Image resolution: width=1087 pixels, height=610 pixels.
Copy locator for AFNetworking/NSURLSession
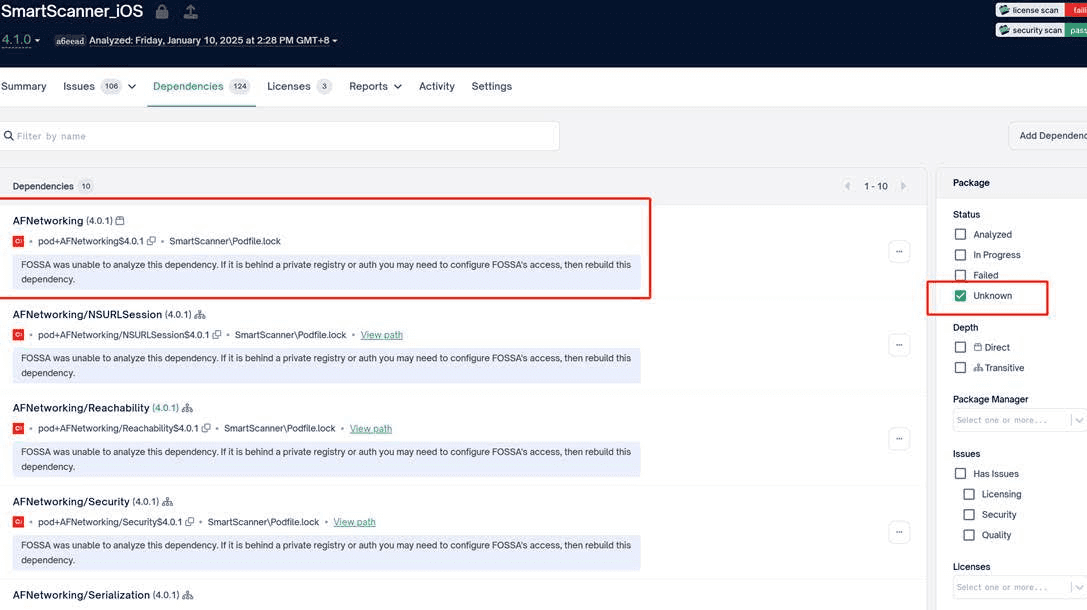pyautogui.click(x=217, y=334)
